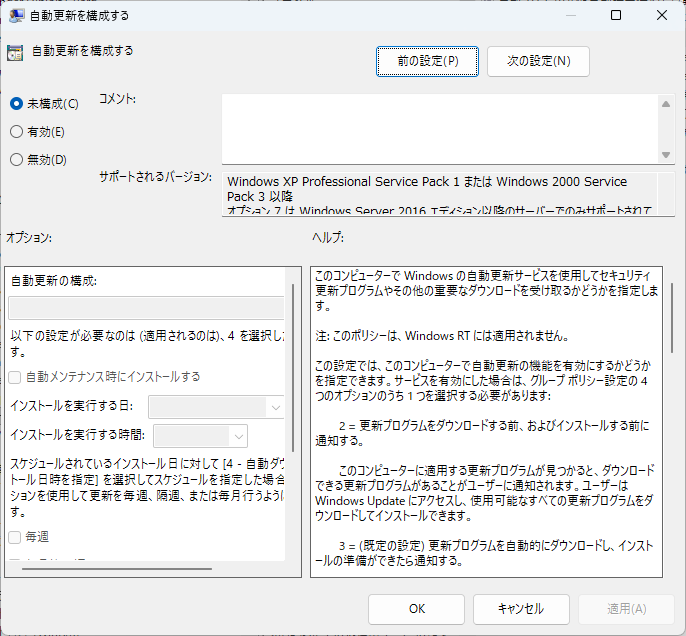Click the title bar computer icon
686x636 pixels.
coord(17,16)
